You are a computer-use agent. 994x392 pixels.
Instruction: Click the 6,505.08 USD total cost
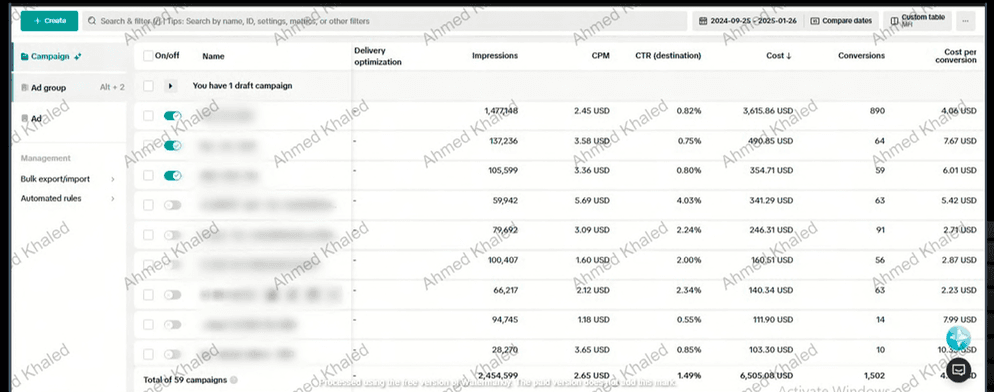pos(766,376)
